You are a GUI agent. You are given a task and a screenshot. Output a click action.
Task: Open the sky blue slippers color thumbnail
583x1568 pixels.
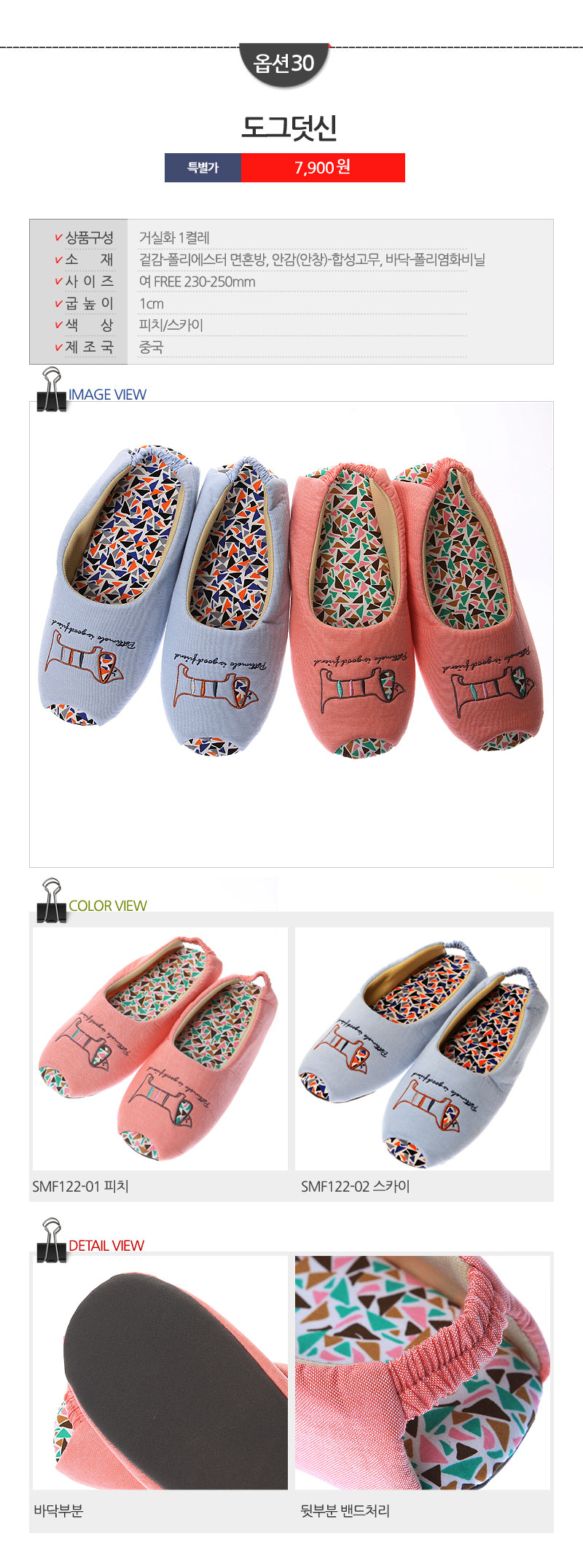click(x=423, y=1049)
